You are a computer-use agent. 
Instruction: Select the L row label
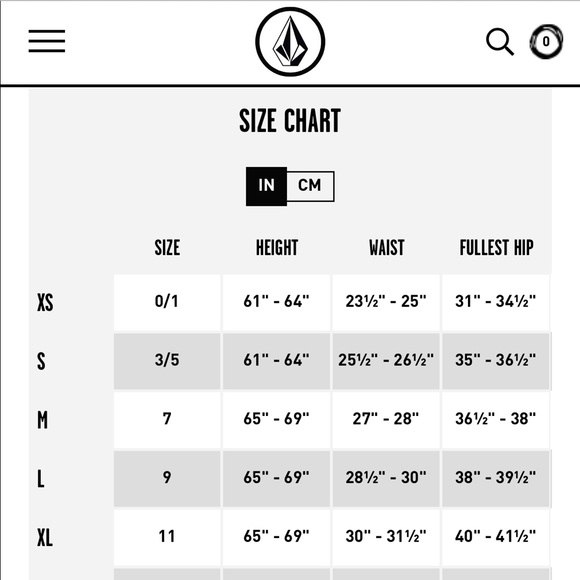click(40, 479)
